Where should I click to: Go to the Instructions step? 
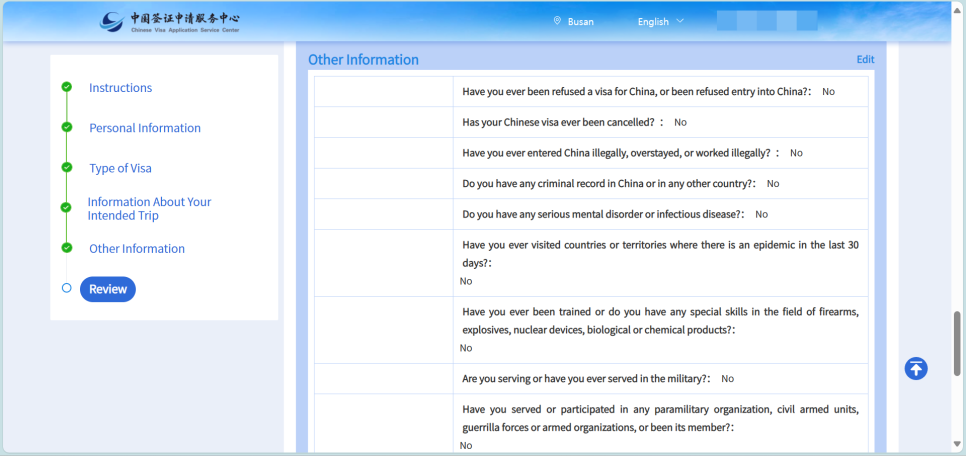click(x=120, y=88)
